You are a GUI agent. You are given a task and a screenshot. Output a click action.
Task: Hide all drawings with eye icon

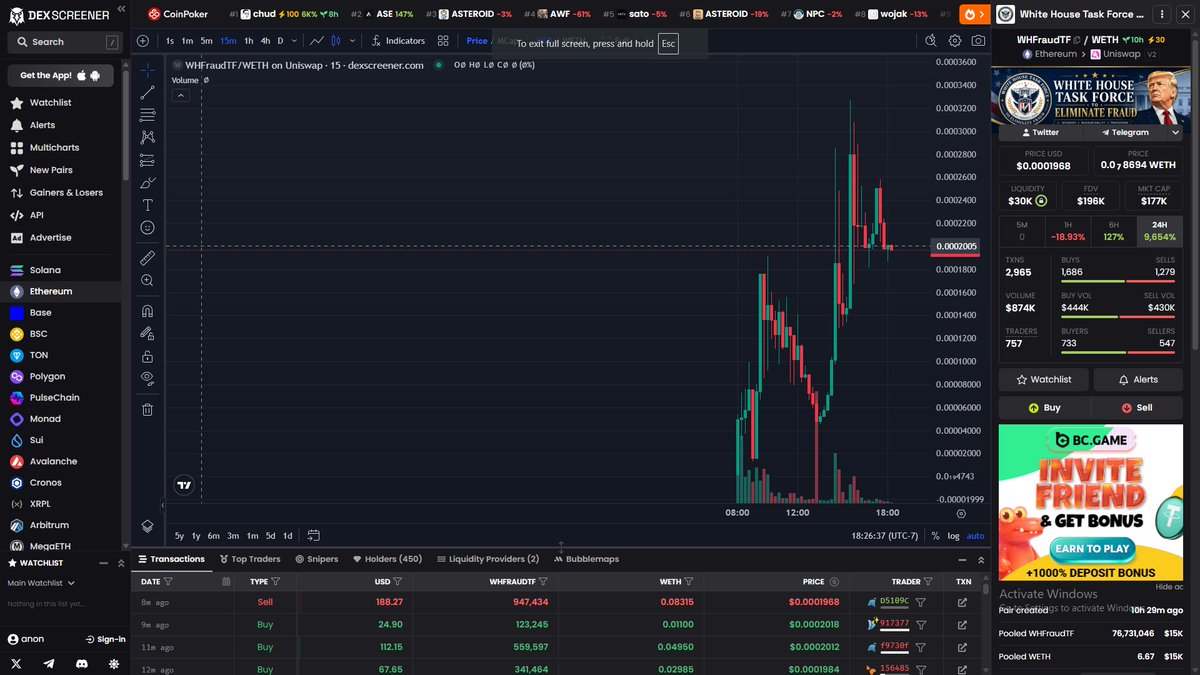[147, 378]
